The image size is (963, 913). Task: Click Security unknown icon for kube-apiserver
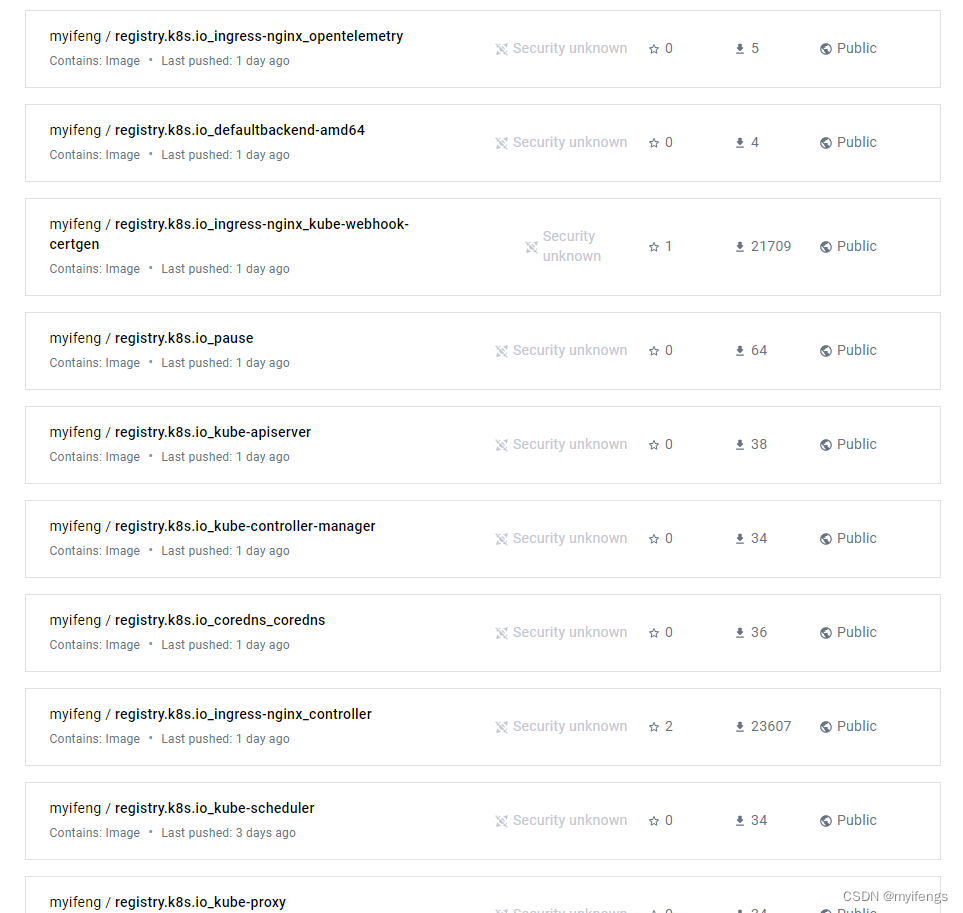(x=502, y=445)
